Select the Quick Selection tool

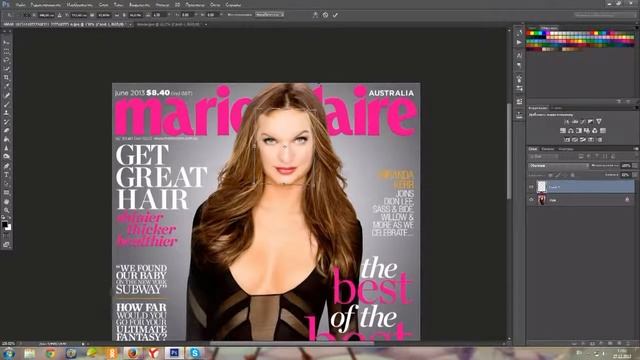tap(6, 69)
